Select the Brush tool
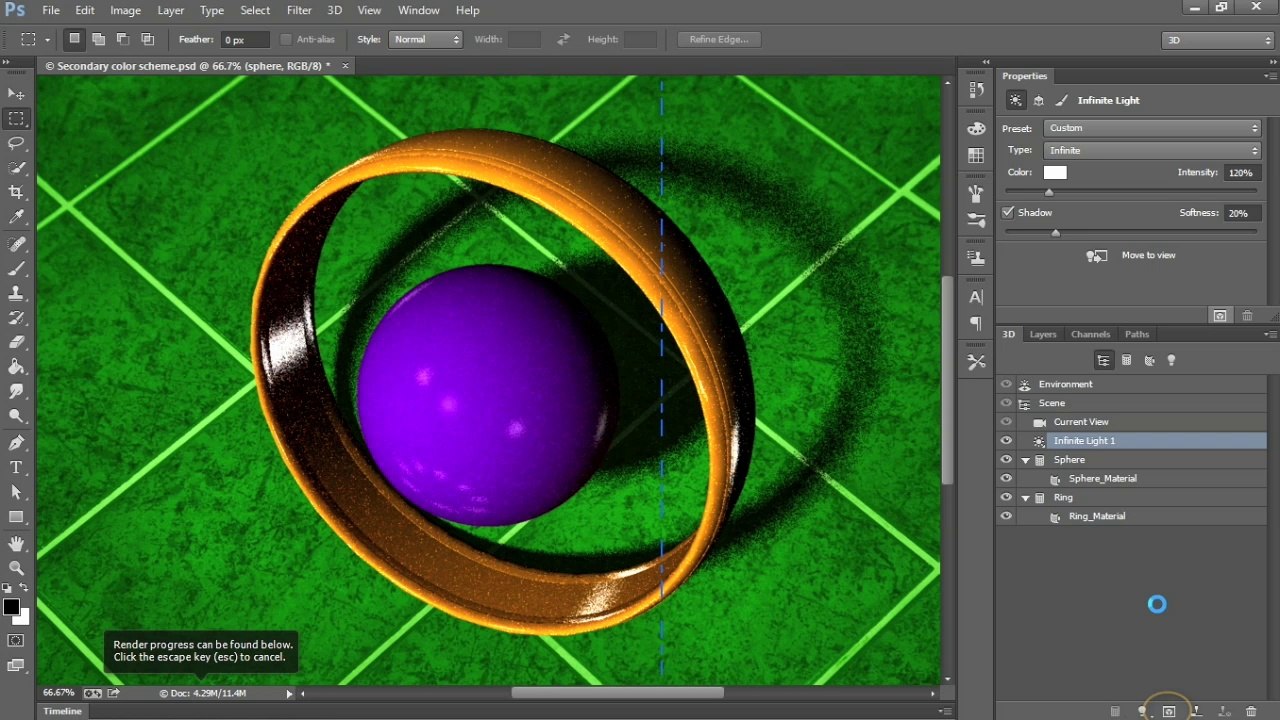Image resolution: width=1280 pixels, height=720 pixels. [x=16, y=269]
